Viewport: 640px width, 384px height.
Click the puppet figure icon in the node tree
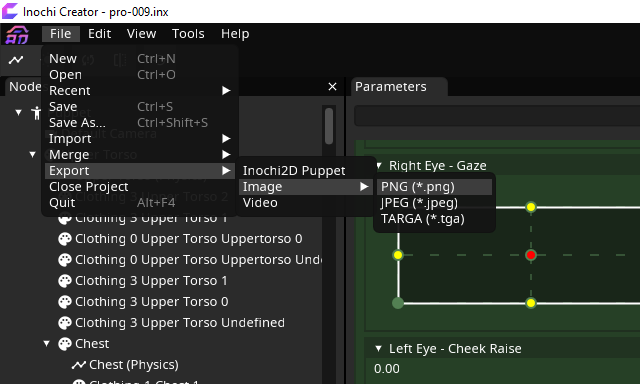tap(36, 113)
